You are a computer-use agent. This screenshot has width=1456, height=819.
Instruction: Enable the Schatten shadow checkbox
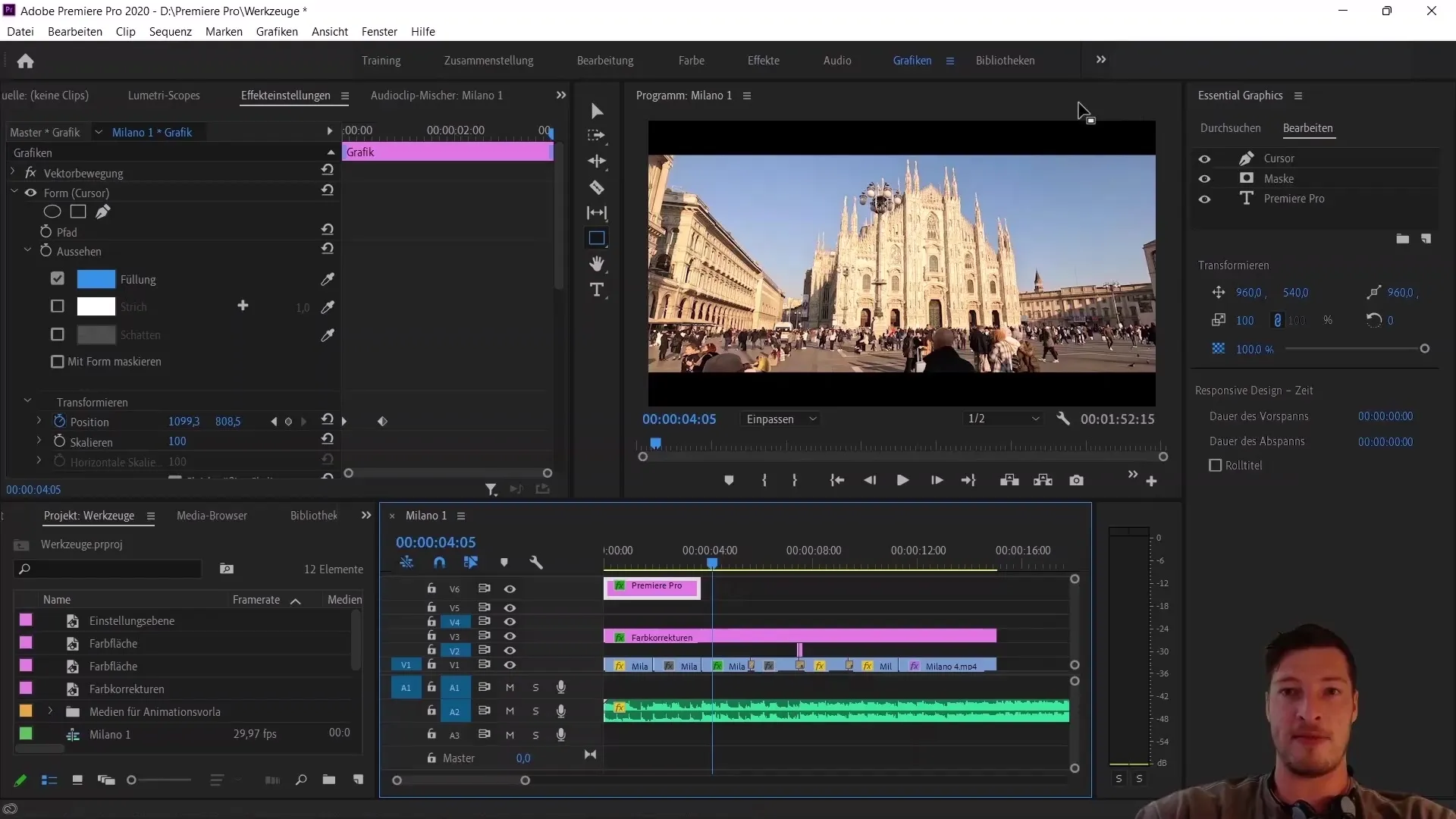pyautogui.click(x=58, y=334)
